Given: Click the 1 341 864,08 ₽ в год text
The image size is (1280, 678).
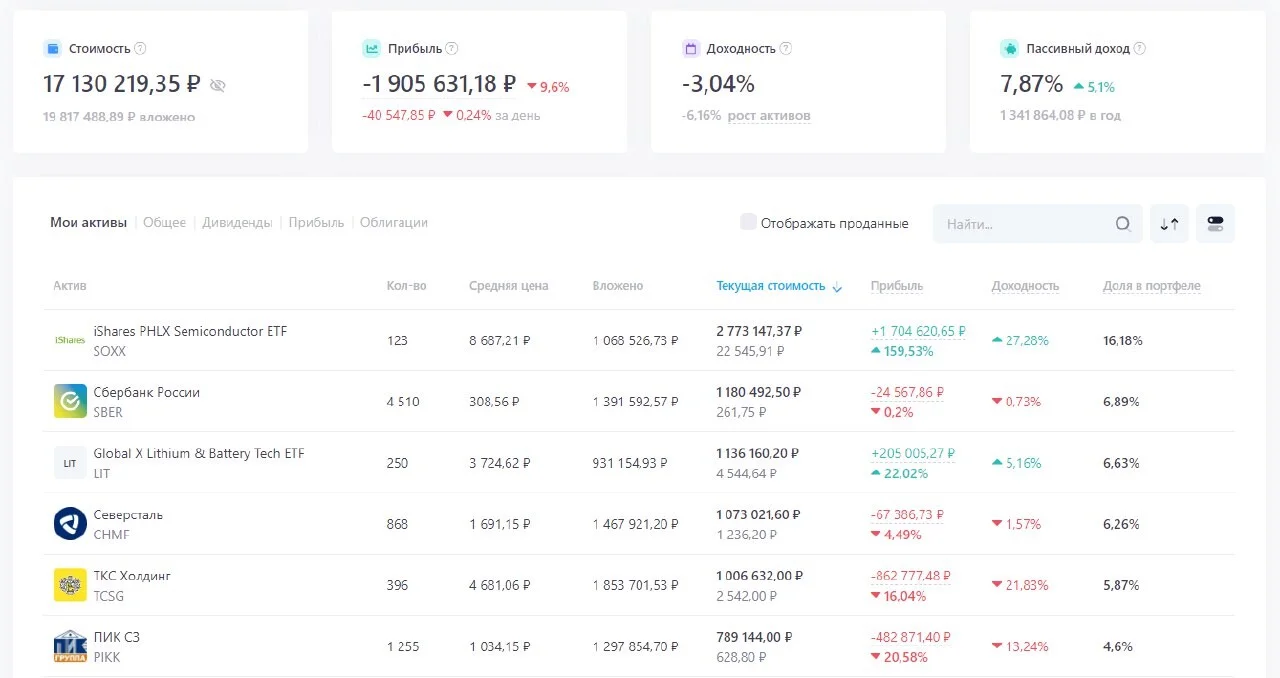Looking at the screenshot, I should pos(1060,116).
